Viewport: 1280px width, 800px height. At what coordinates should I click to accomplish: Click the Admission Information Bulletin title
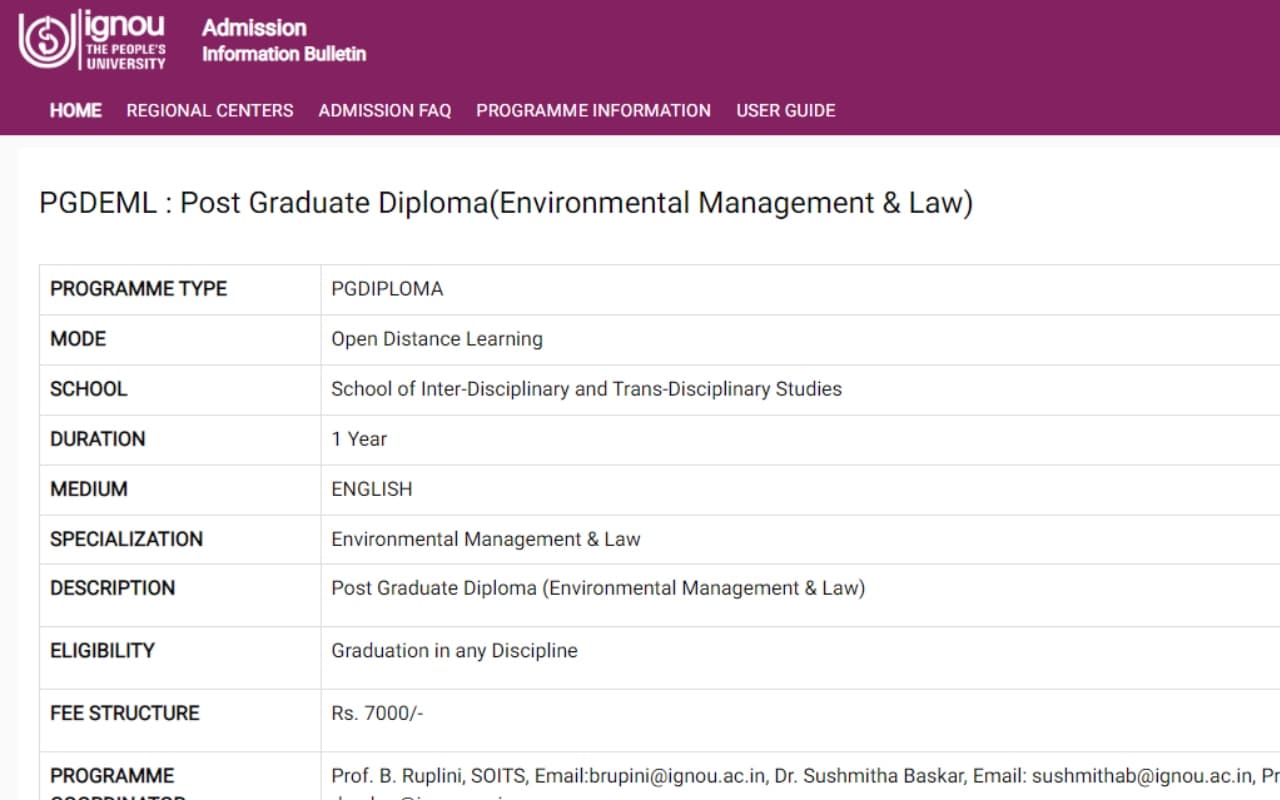pyautogui.click(x=283, y=40)
